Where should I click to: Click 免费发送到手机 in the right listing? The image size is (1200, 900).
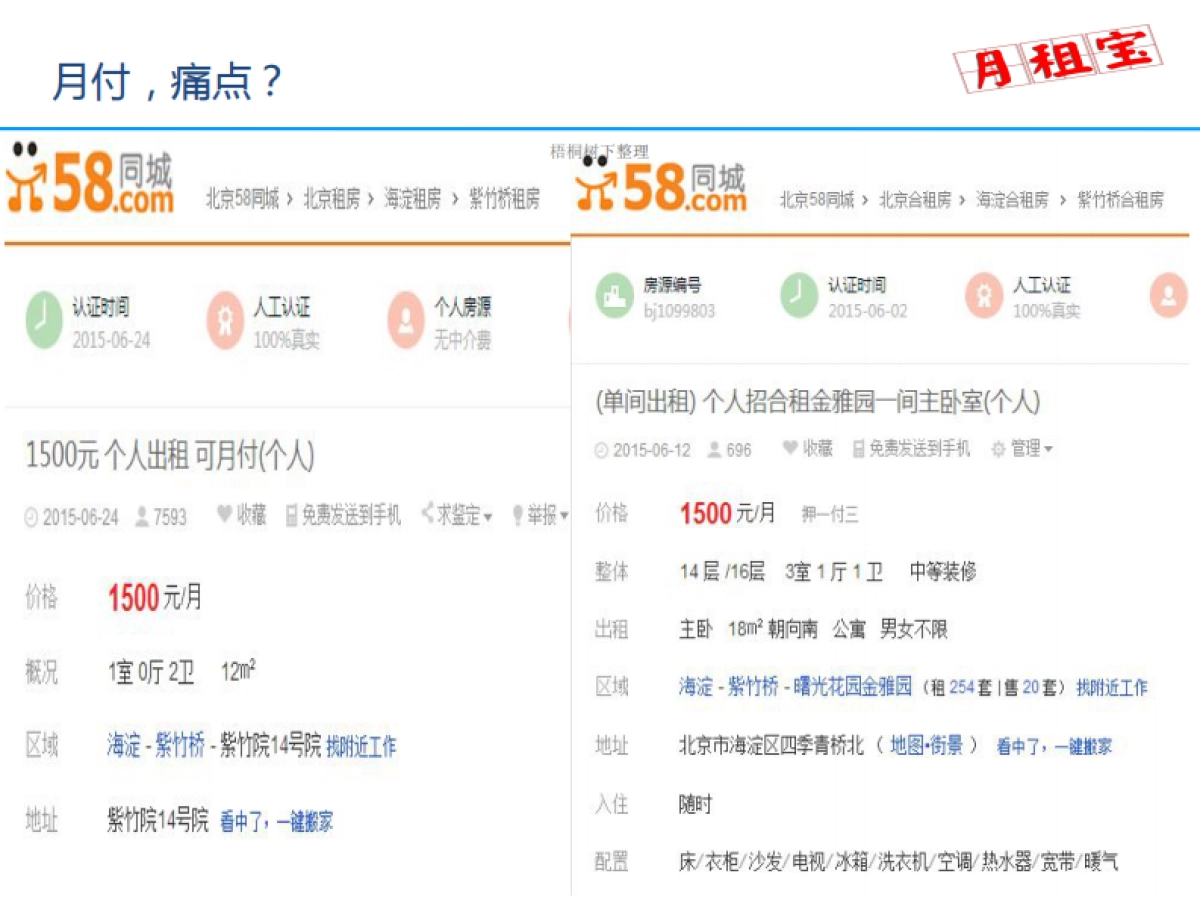click(911, 449)
